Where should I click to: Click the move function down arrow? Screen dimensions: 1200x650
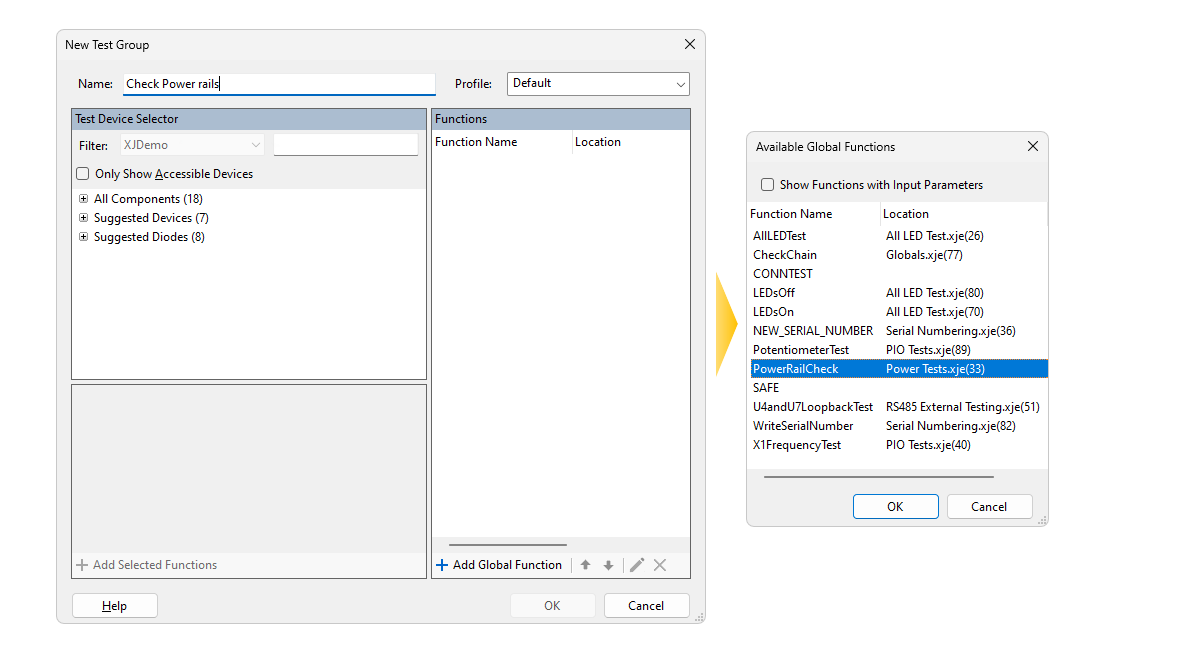point(608,565)
